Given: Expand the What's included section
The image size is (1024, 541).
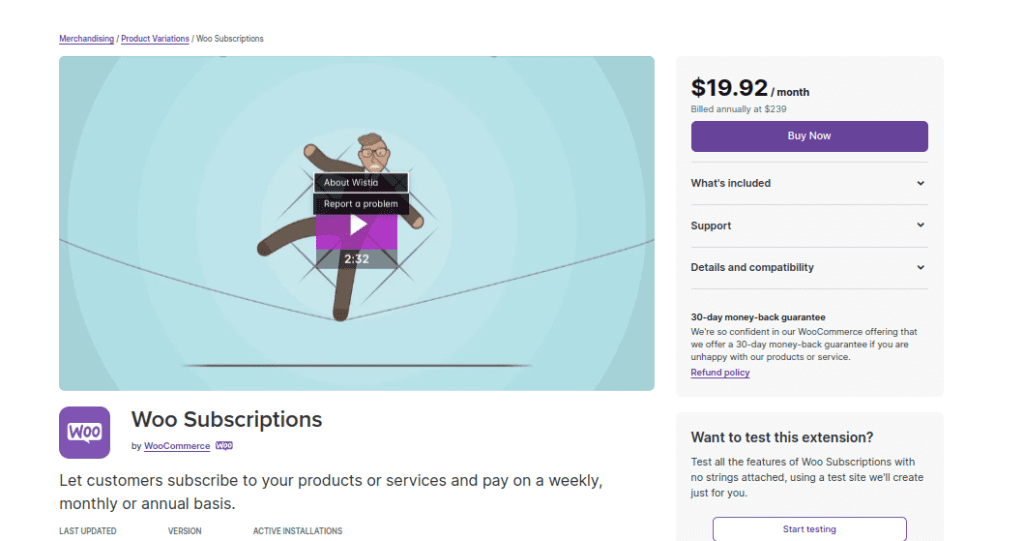Looking at the screenshot, I should tap(809, 184).
